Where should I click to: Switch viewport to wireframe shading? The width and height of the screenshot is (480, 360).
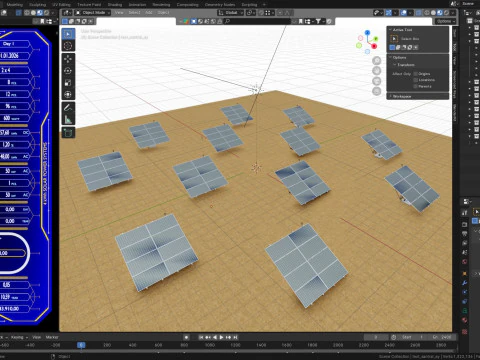point(427,13)
